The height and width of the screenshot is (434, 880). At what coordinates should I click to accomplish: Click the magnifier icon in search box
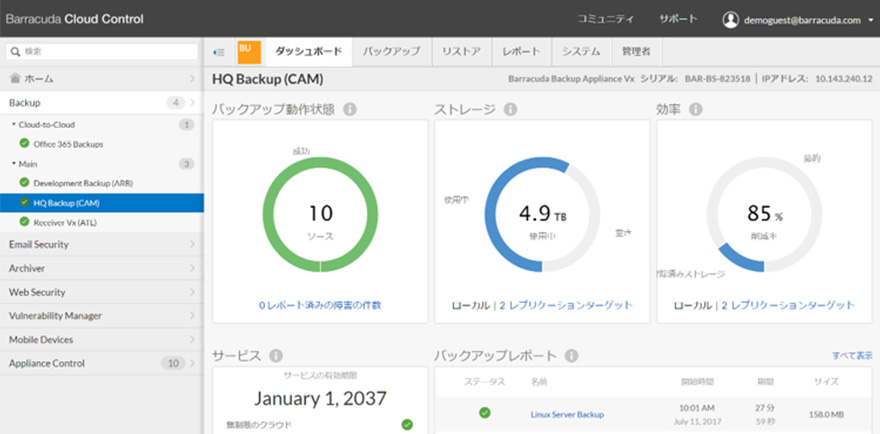(15, 52)
